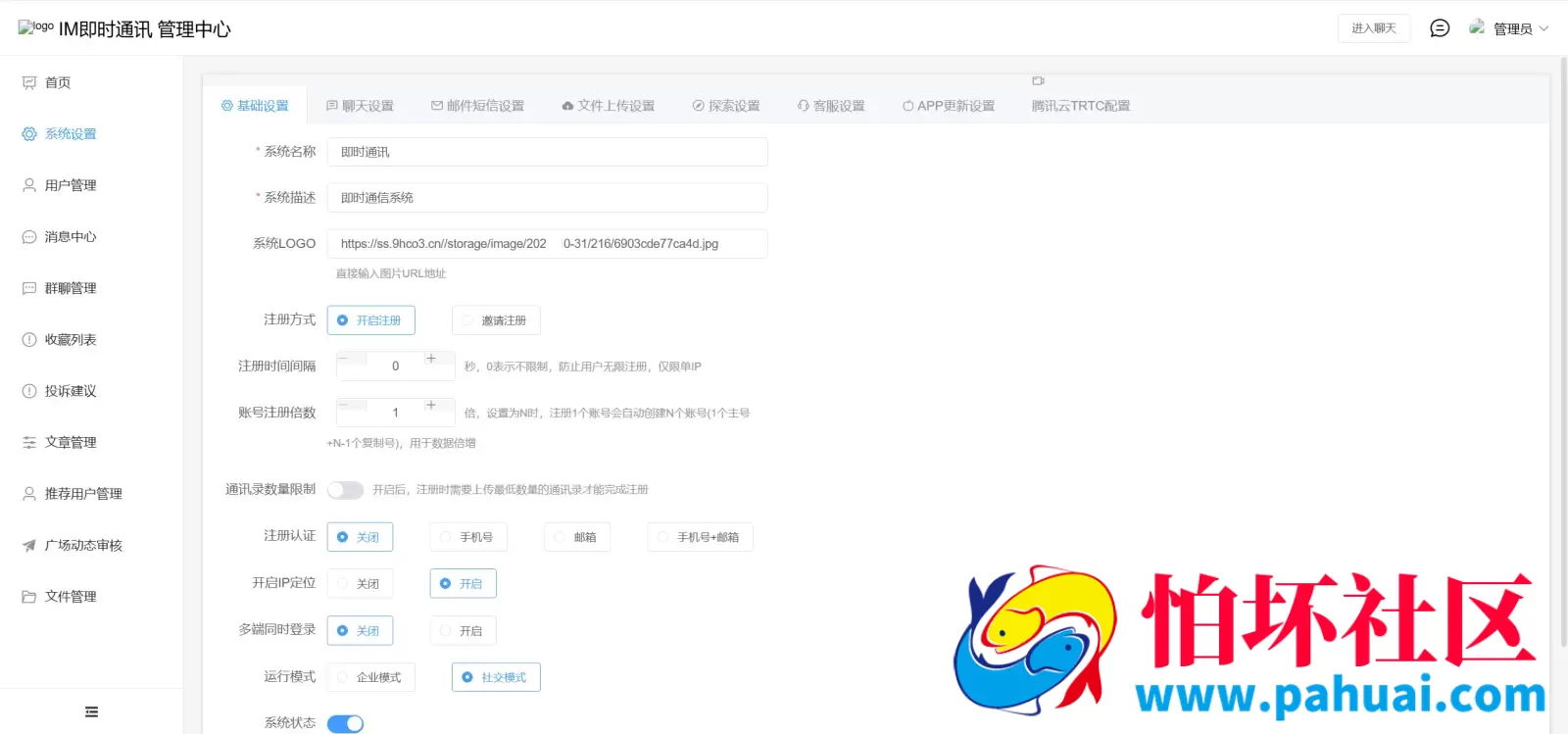Click the user icon beside 用户管理
The width and height of the screenshot is (1568, 734).
point(29,185)
